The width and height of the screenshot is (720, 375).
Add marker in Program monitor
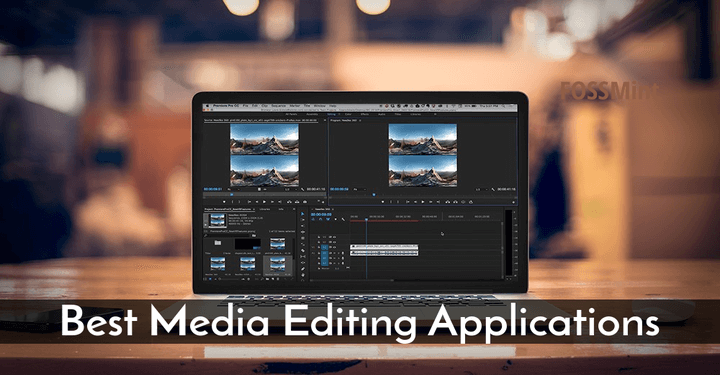click(382, 202)
